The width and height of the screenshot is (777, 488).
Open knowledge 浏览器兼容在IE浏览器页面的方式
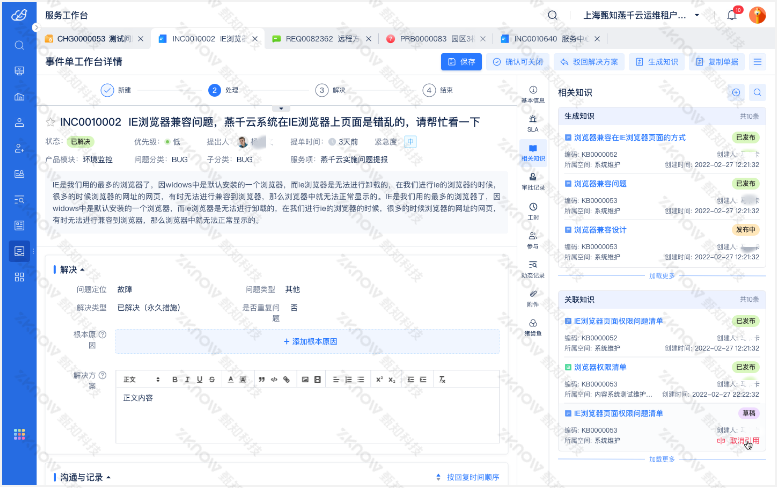coord(629,138)
